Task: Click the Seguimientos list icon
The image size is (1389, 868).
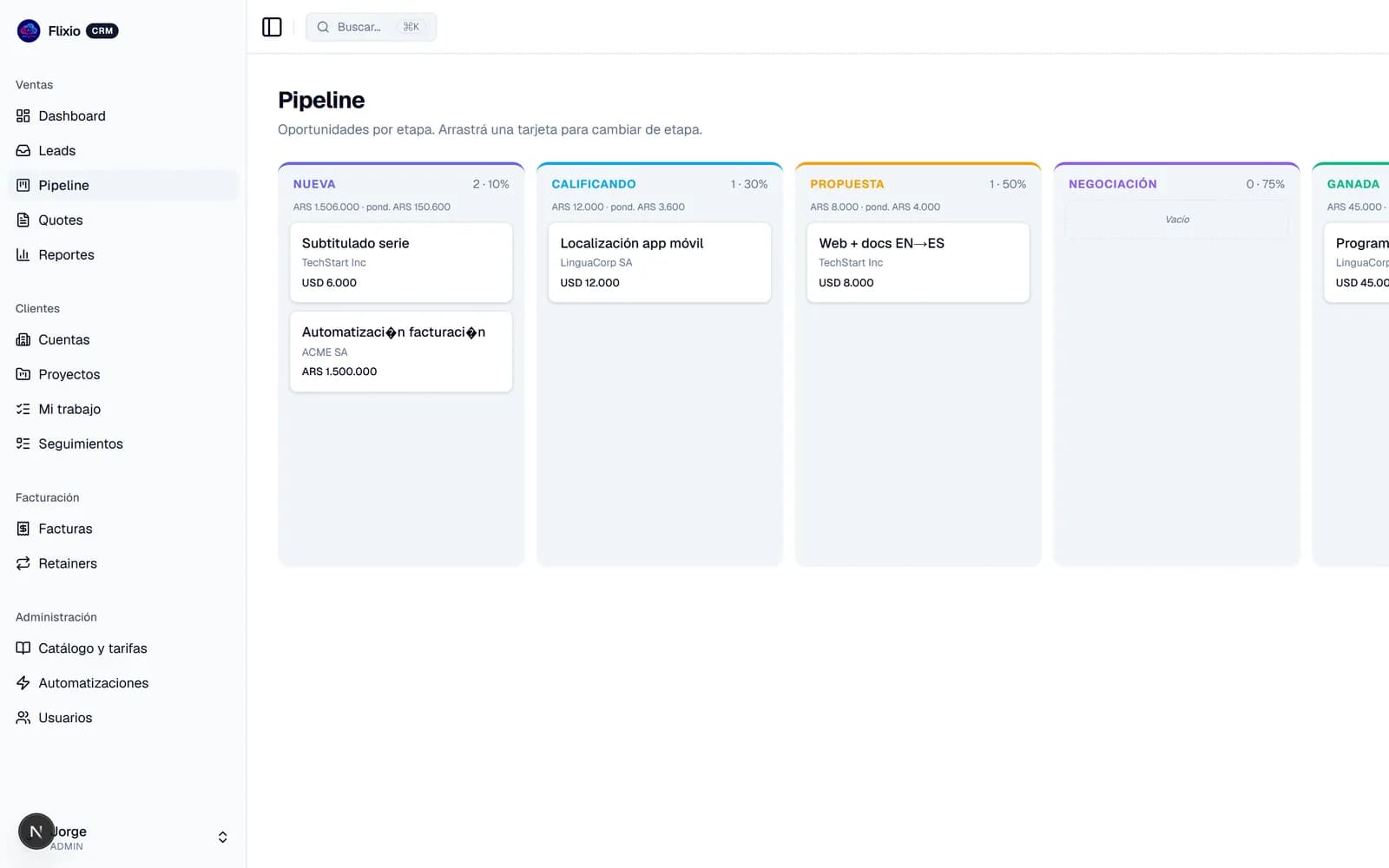Action: tap(23, 444)
